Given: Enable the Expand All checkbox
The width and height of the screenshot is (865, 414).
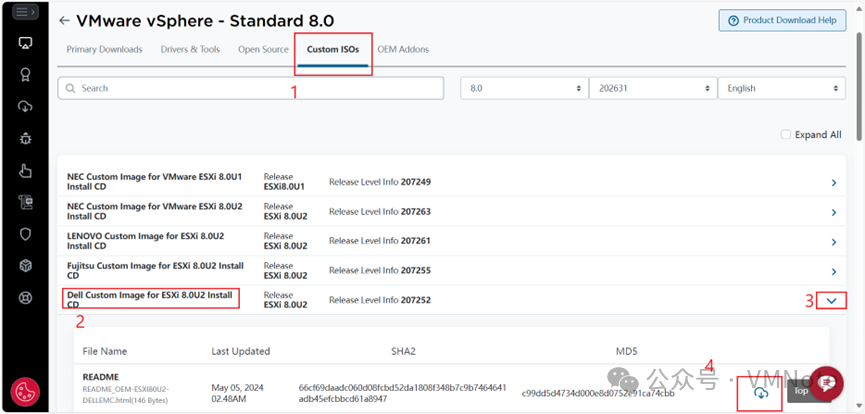Looking at the screenshot, I should [x=786, y=135].
